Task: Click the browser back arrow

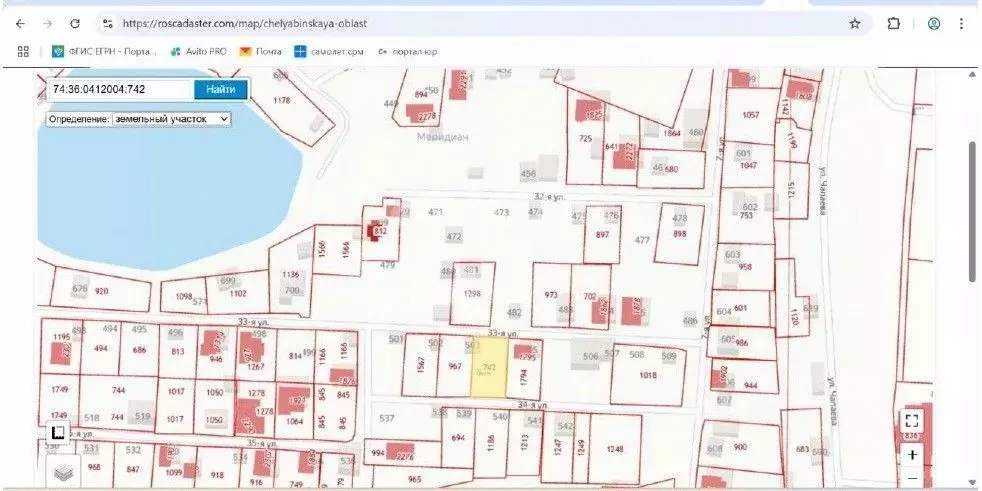Action: (x=20, y=23)
